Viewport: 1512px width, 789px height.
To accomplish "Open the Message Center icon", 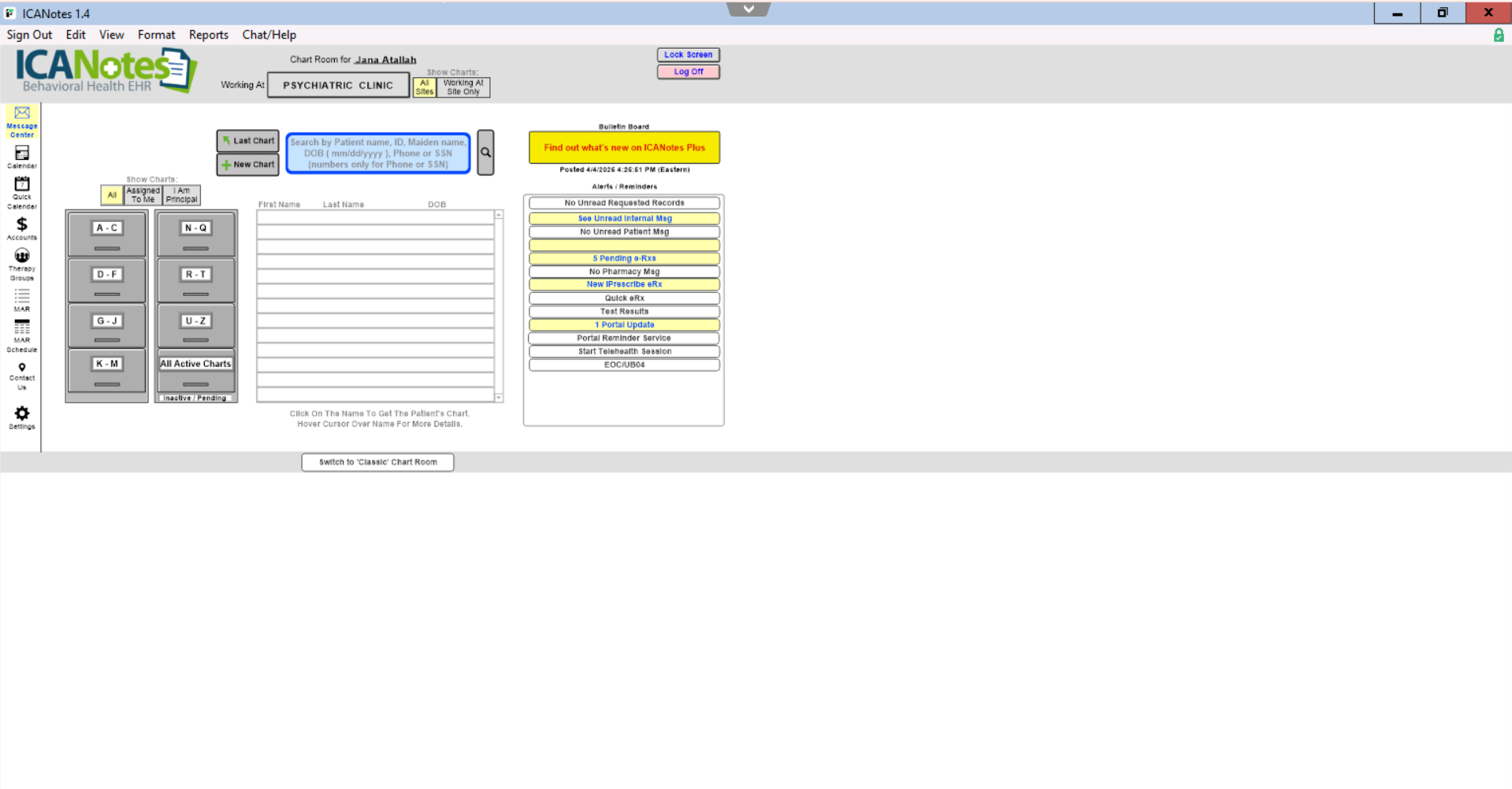I will coord(21,120).
